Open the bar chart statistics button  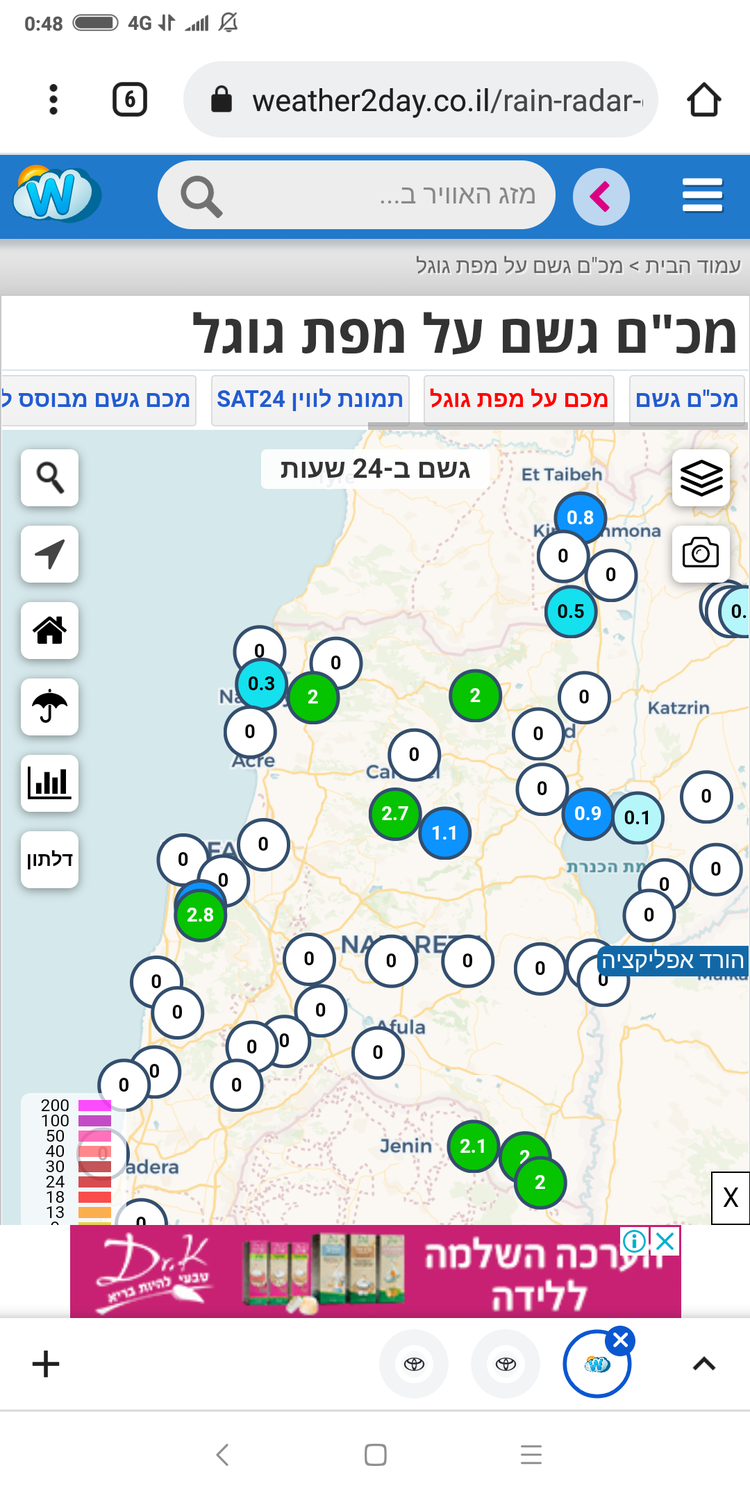point(50,783)
